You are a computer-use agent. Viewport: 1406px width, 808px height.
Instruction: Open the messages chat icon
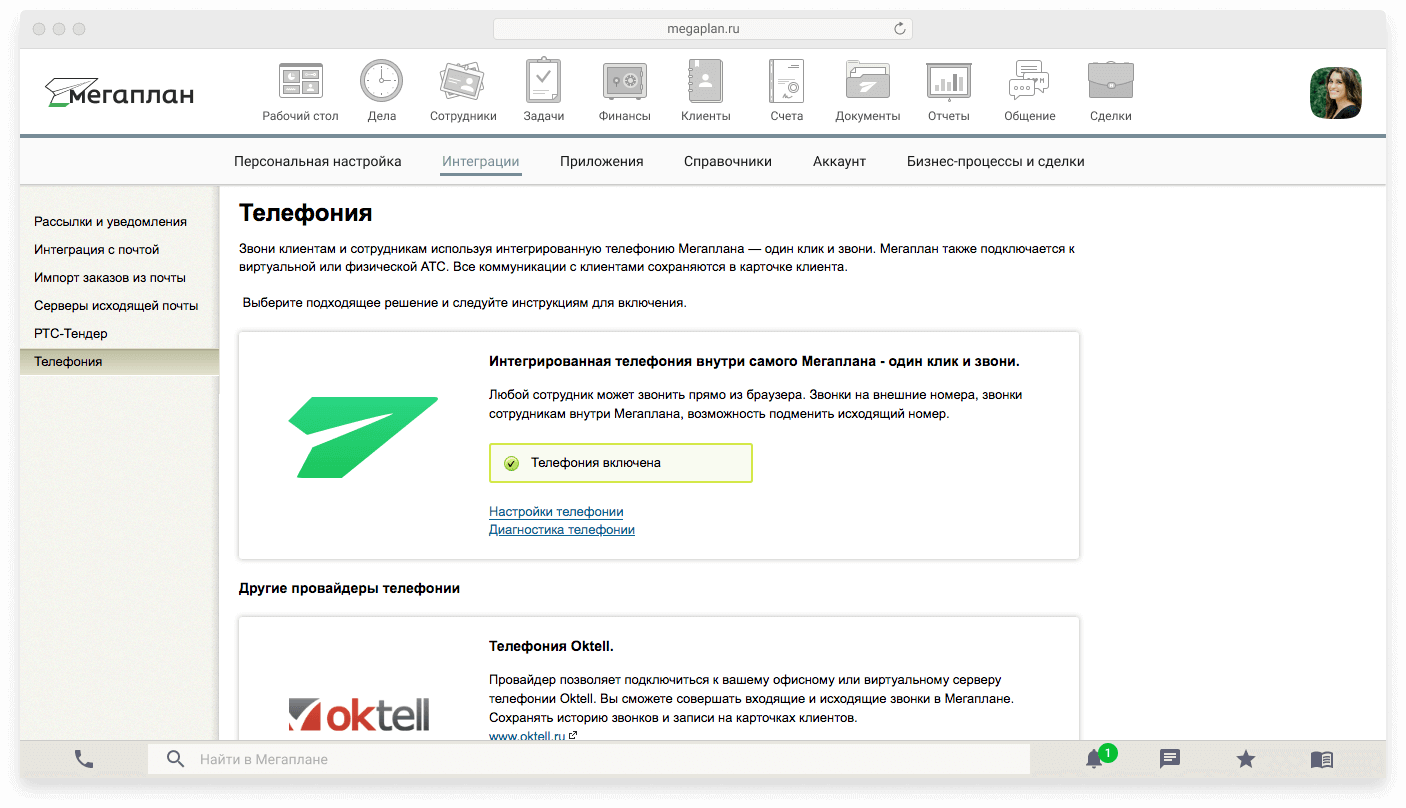point(1170,759)
